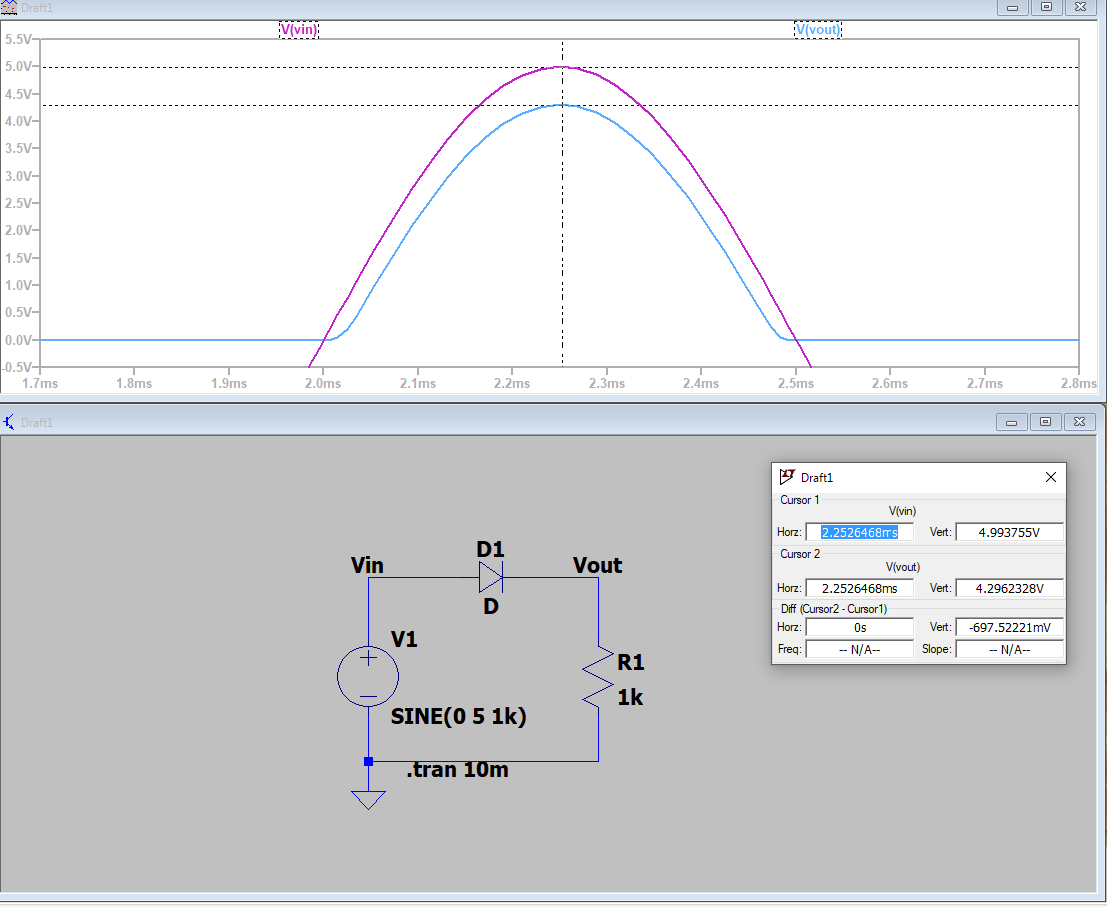Click the diode D1 symbol

[490, 577]
